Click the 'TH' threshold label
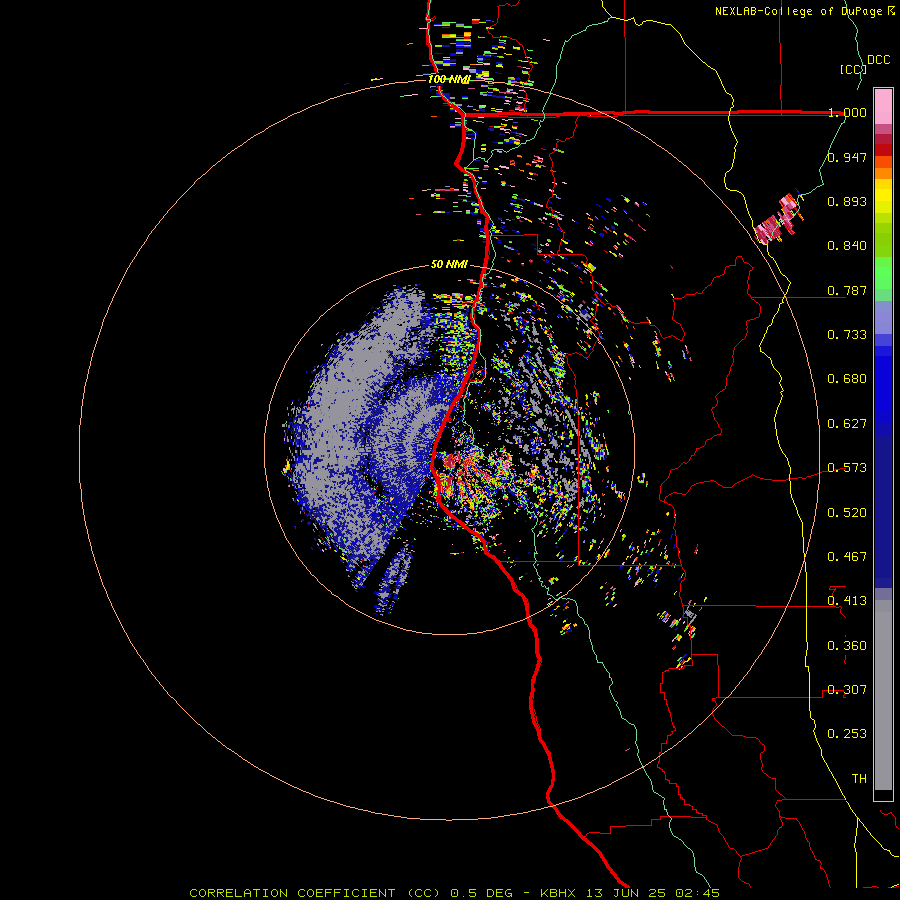Image resolution: width=900 pixels, height=900 pixels. tap(859, 779)
